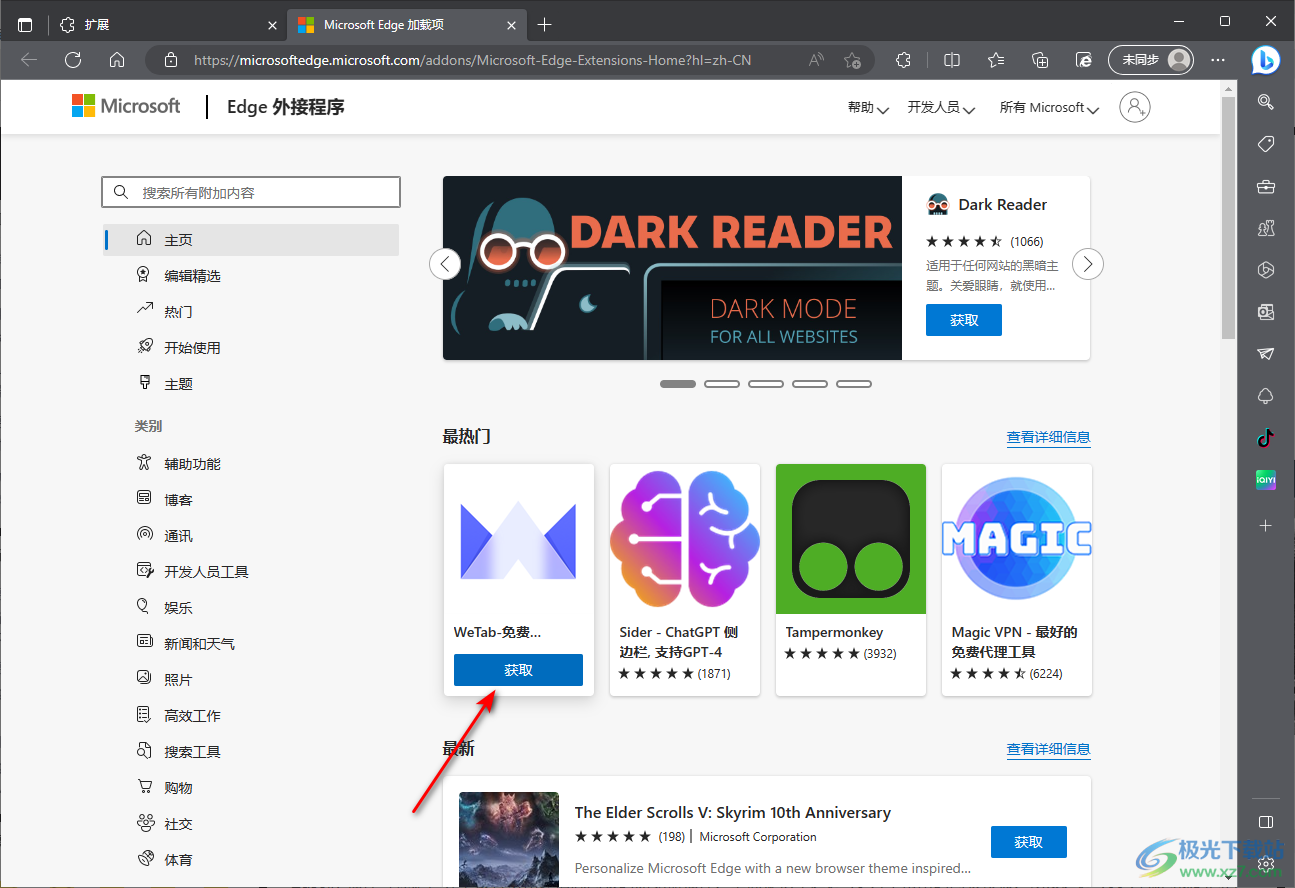The height and width of the screenshot is (888, 1295).
Task: Open the sidebar Shopping tag icon
Action: 1266,144
